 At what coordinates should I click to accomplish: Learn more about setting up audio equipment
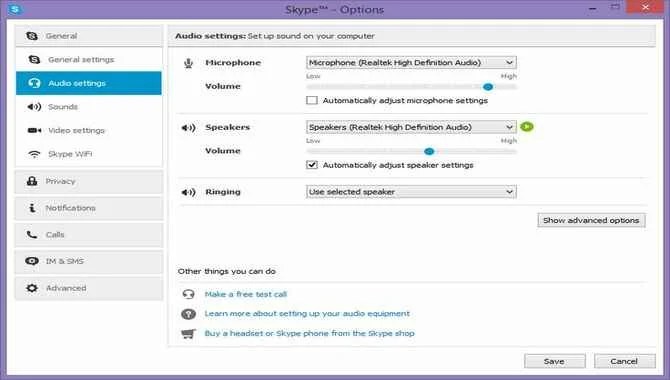307,313
